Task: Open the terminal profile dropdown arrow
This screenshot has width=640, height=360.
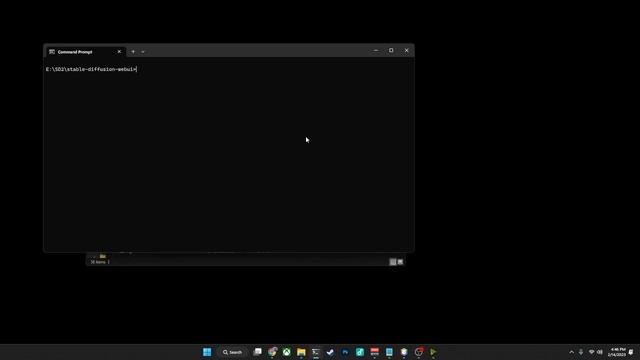Action: click(x=143, y=52)
